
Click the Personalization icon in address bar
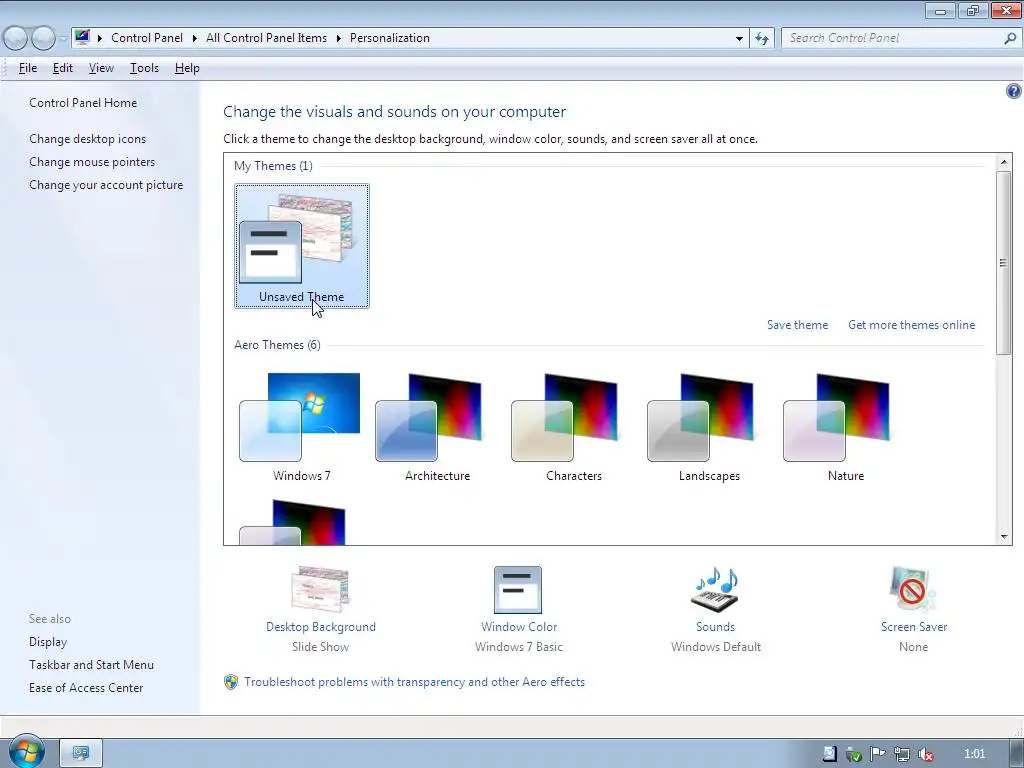[x=82, y=37]
